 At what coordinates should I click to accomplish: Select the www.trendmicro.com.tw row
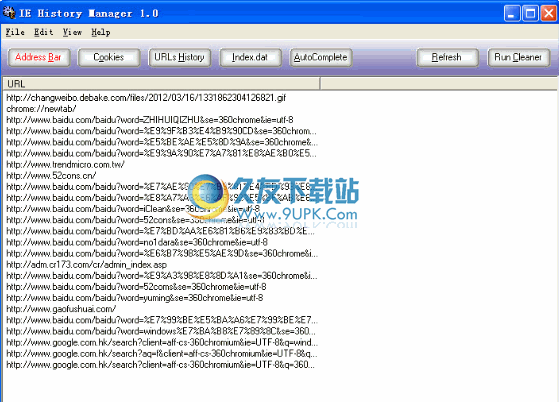click(66, 164)
